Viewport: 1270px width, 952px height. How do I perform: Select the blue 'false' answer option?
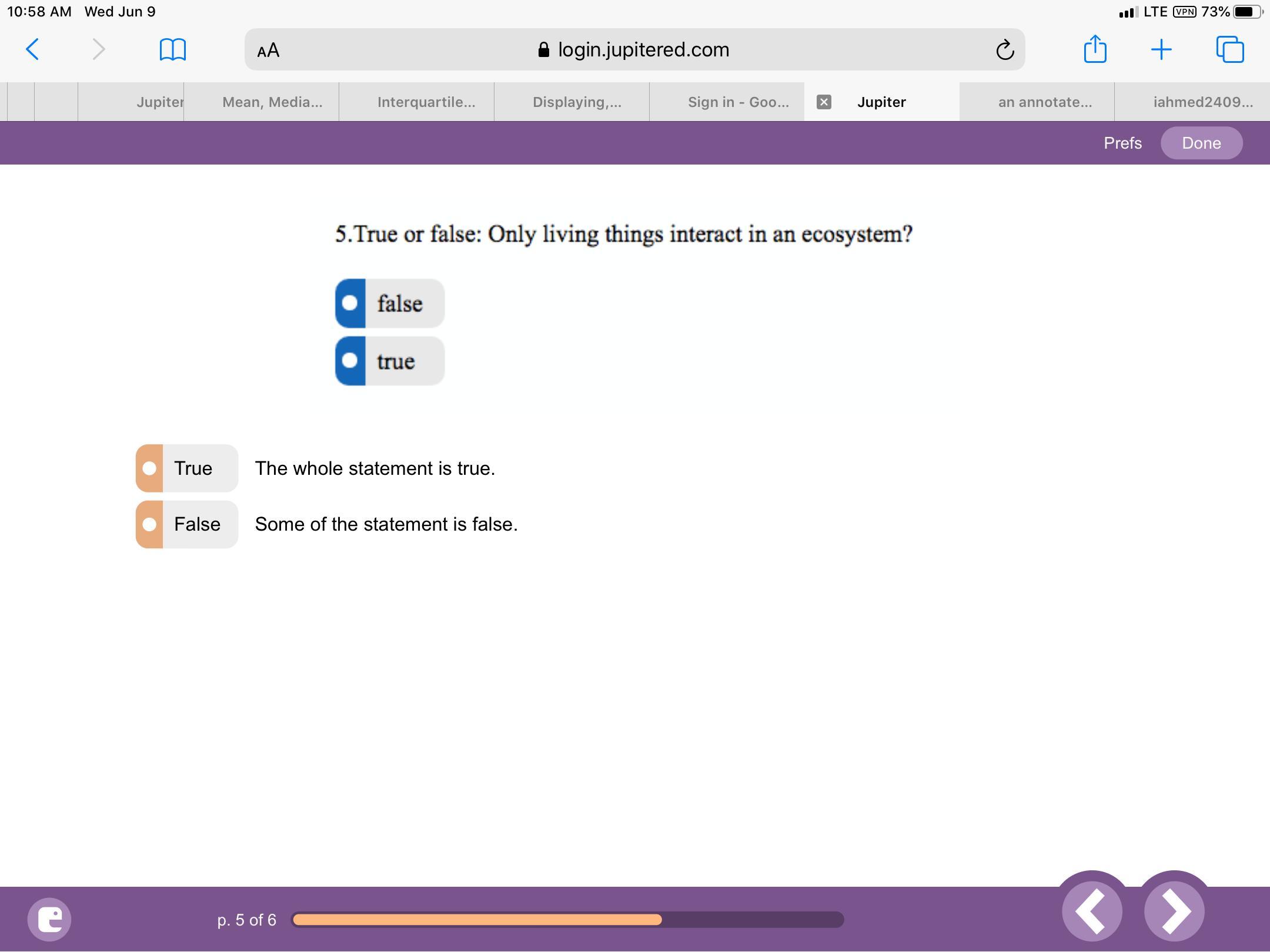coord(389,303)
